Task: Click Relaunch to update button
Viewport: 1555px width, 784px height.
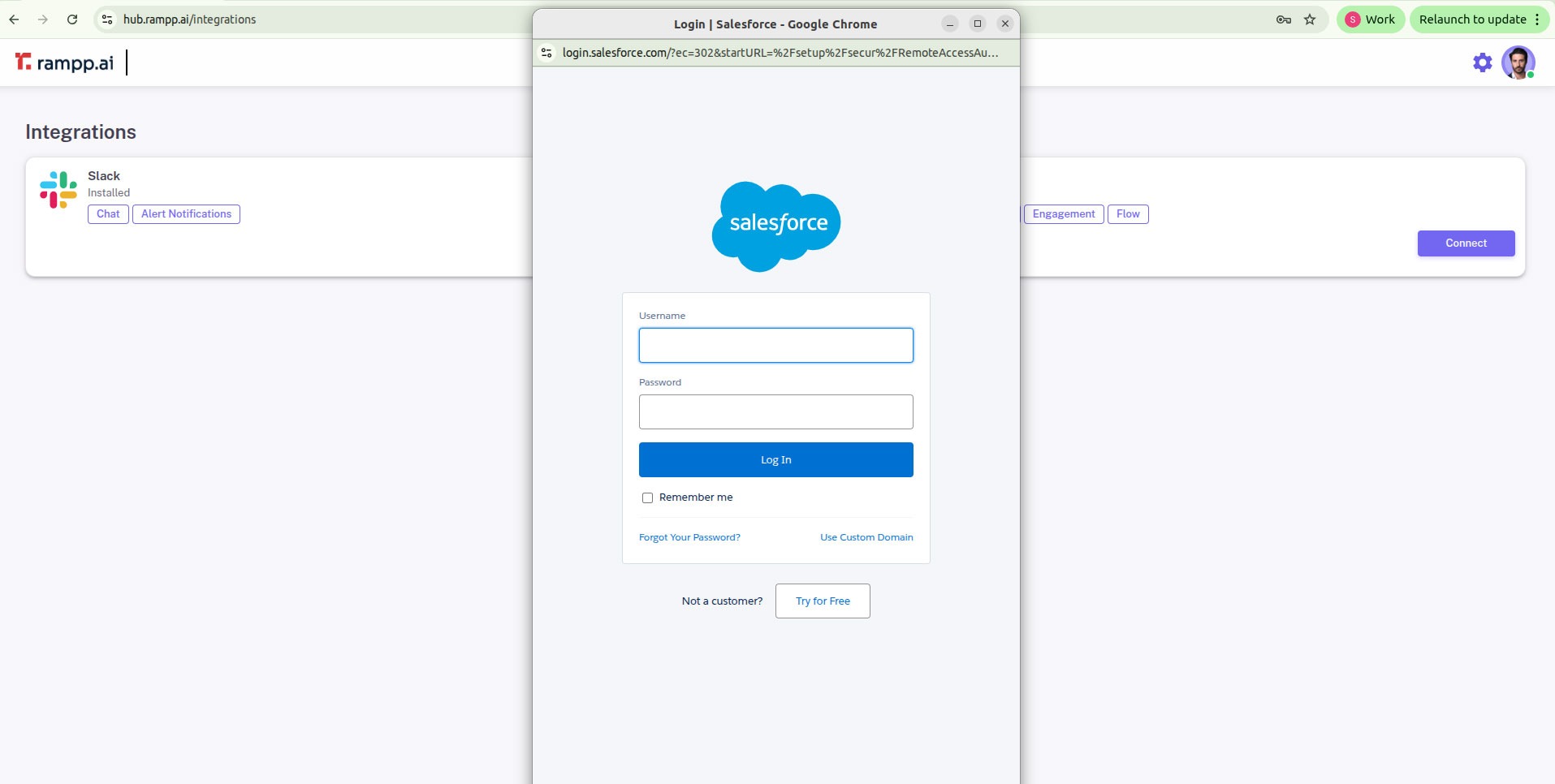Action: tap(1479, 19)
